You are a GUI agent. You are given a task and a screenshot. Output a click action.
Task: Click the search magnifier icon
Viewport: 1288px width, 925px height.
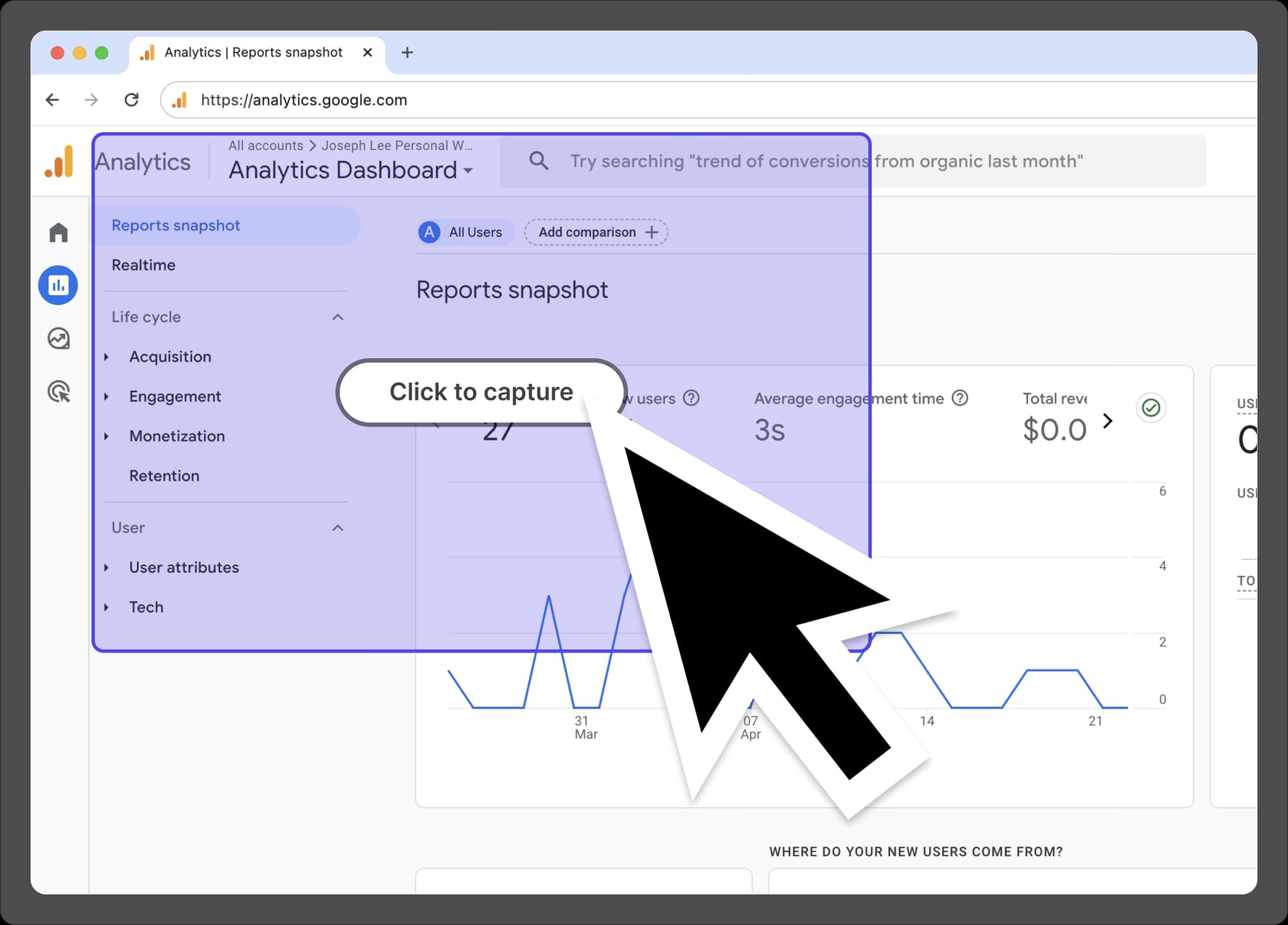[x=539, y=161]
